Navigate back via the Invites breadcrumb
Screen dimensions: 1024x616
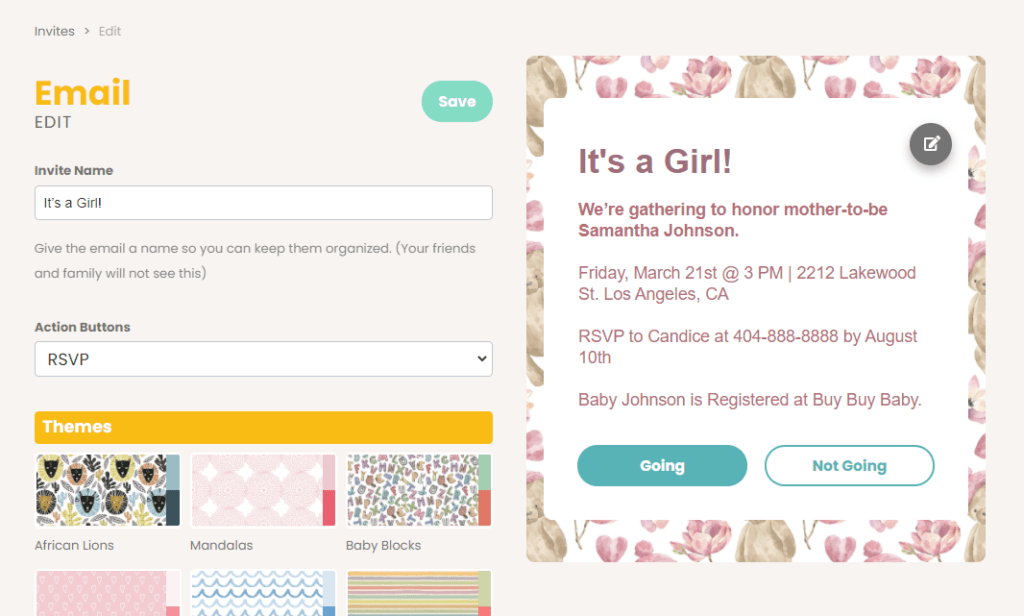click(x=54, y=31)
